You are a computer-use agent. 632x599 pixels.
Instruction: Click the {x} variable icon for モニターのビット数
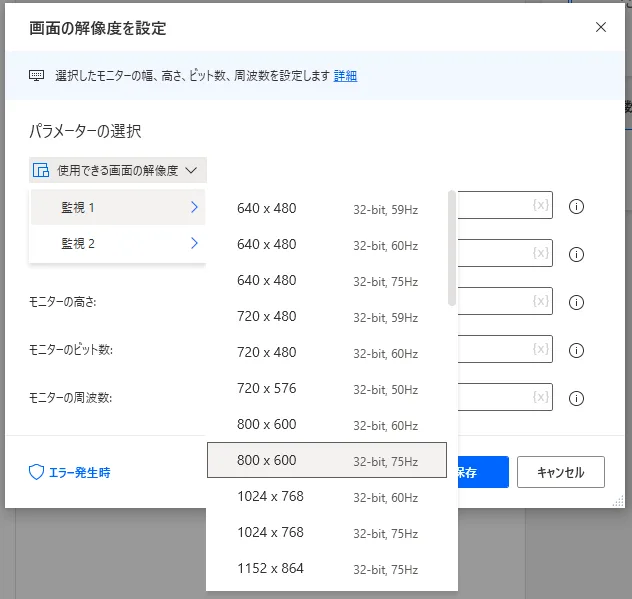point(541,349)
